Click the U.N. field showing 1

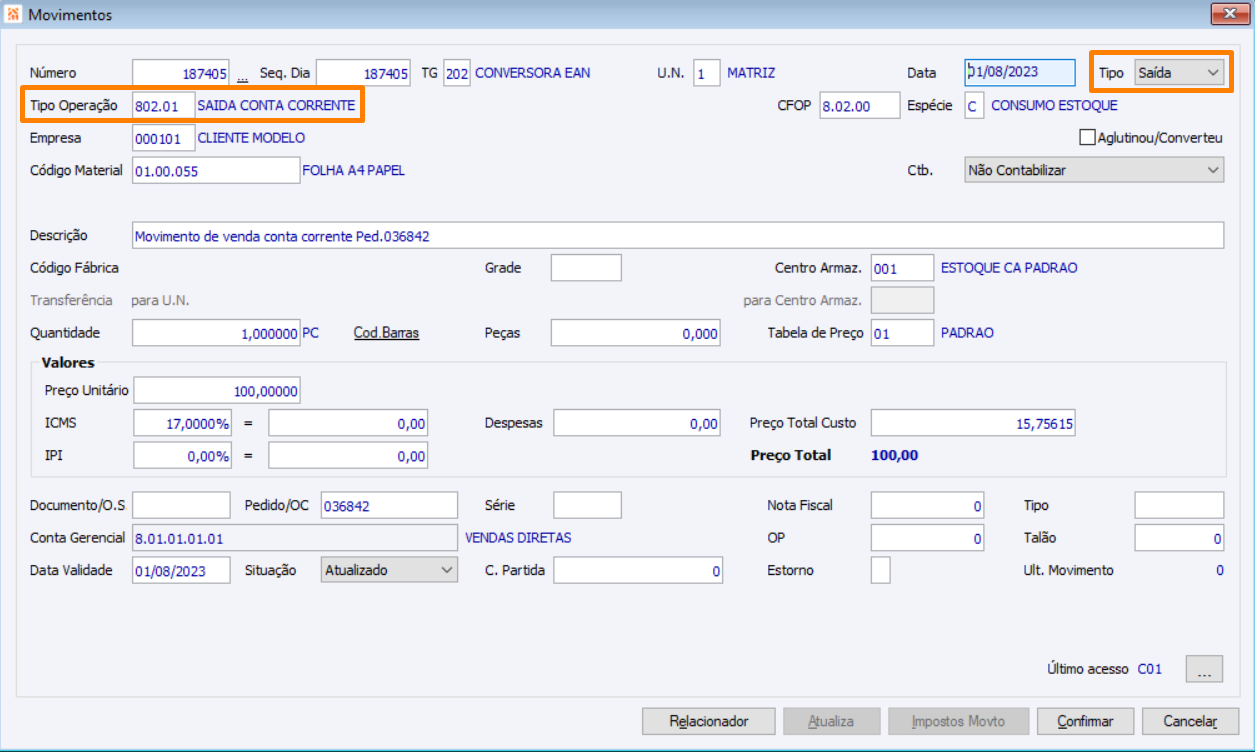coord(706,73)
